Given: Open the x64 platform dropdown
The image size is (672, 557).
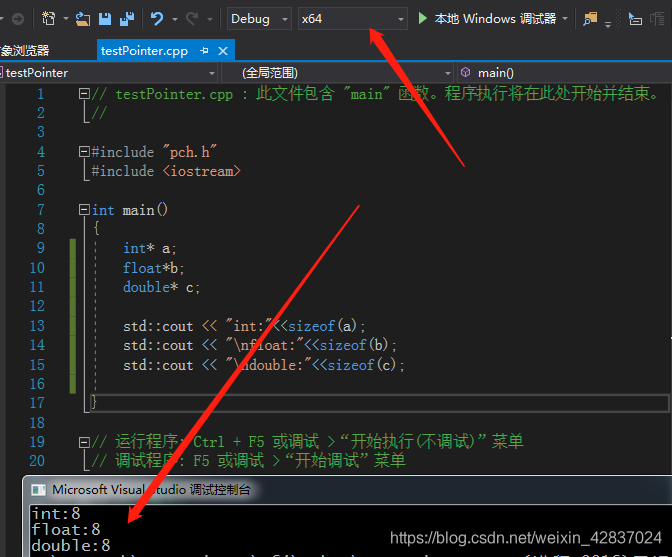Looking at the screenshot, I should 352,19.
